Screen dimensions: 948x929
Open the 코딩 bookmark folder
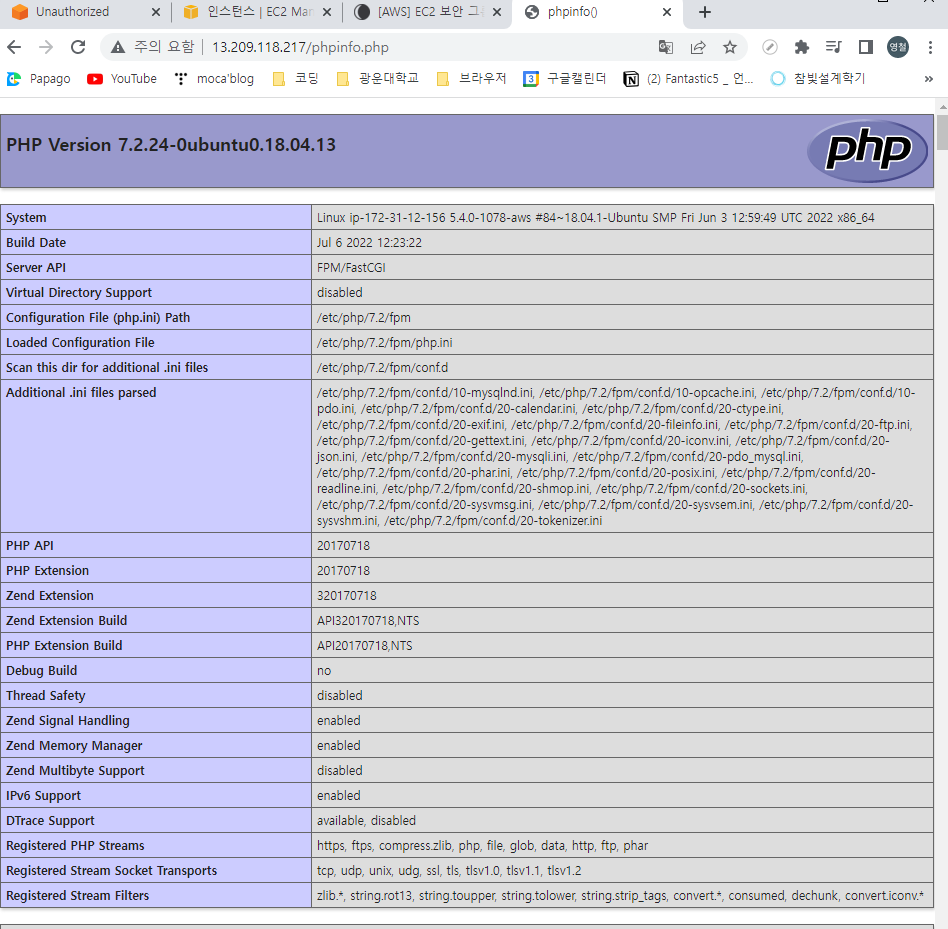click(296, 79)
